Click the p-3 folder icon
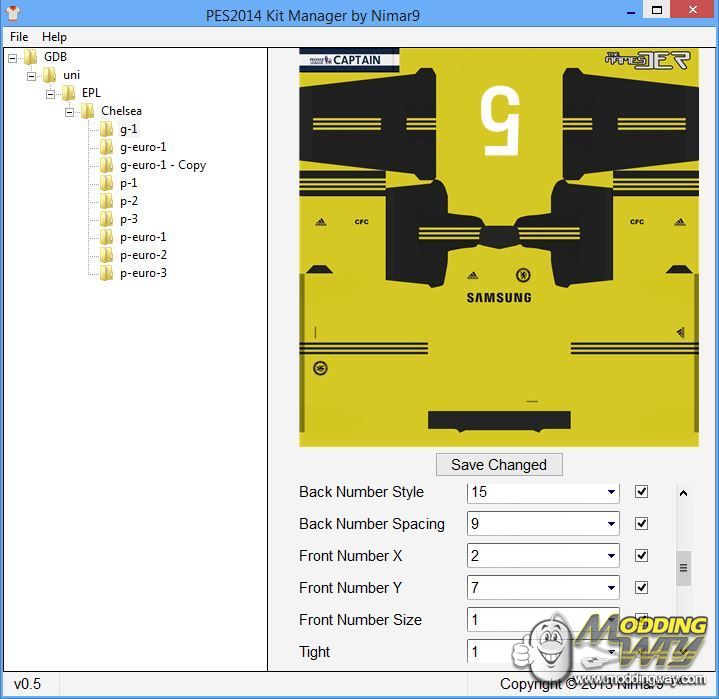Image resolution: width=719 pixels, height=699 pixels. (x=107, y=219)
